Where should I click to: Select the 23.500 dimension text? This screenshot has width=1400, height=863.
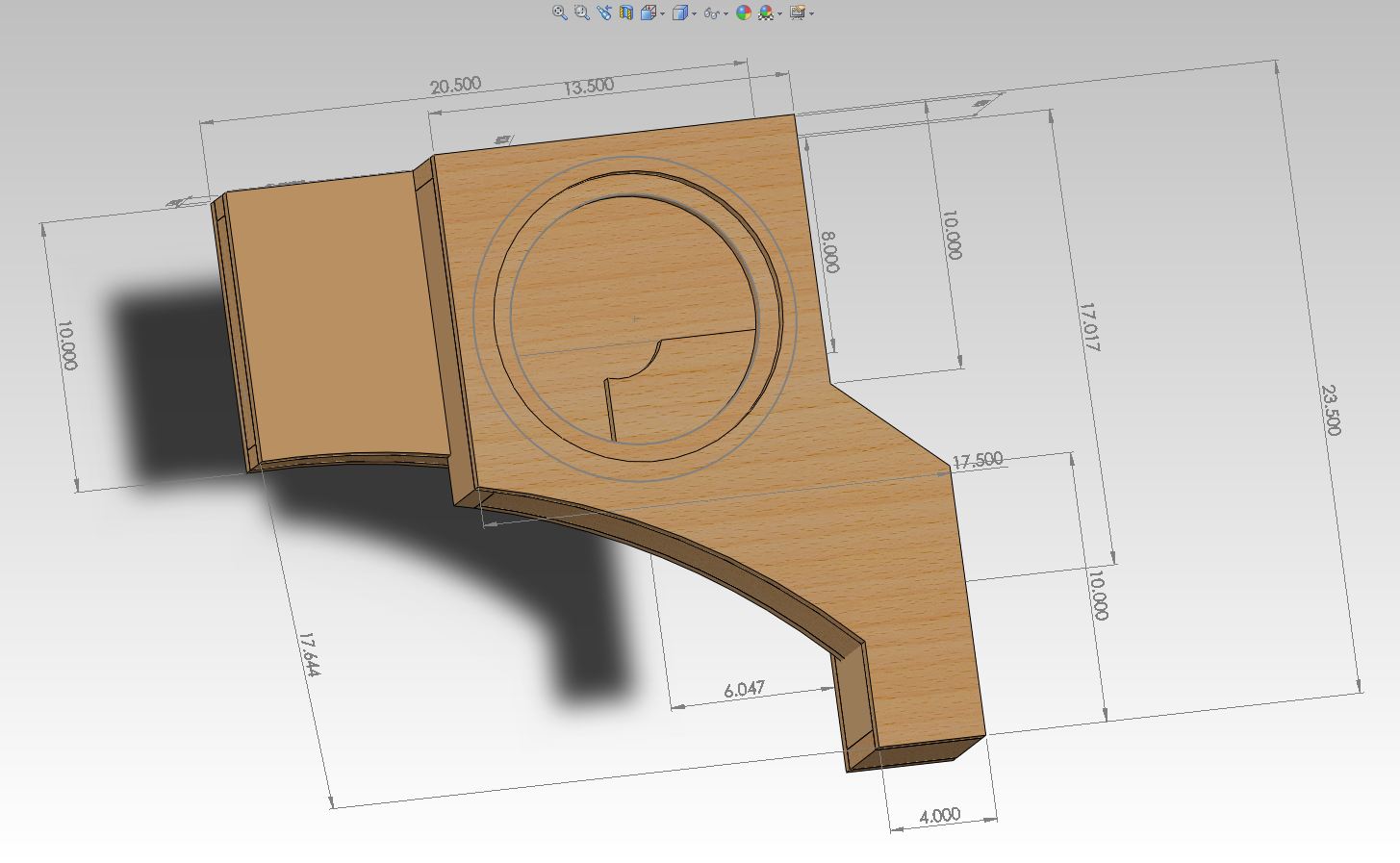click(1331, 410)
